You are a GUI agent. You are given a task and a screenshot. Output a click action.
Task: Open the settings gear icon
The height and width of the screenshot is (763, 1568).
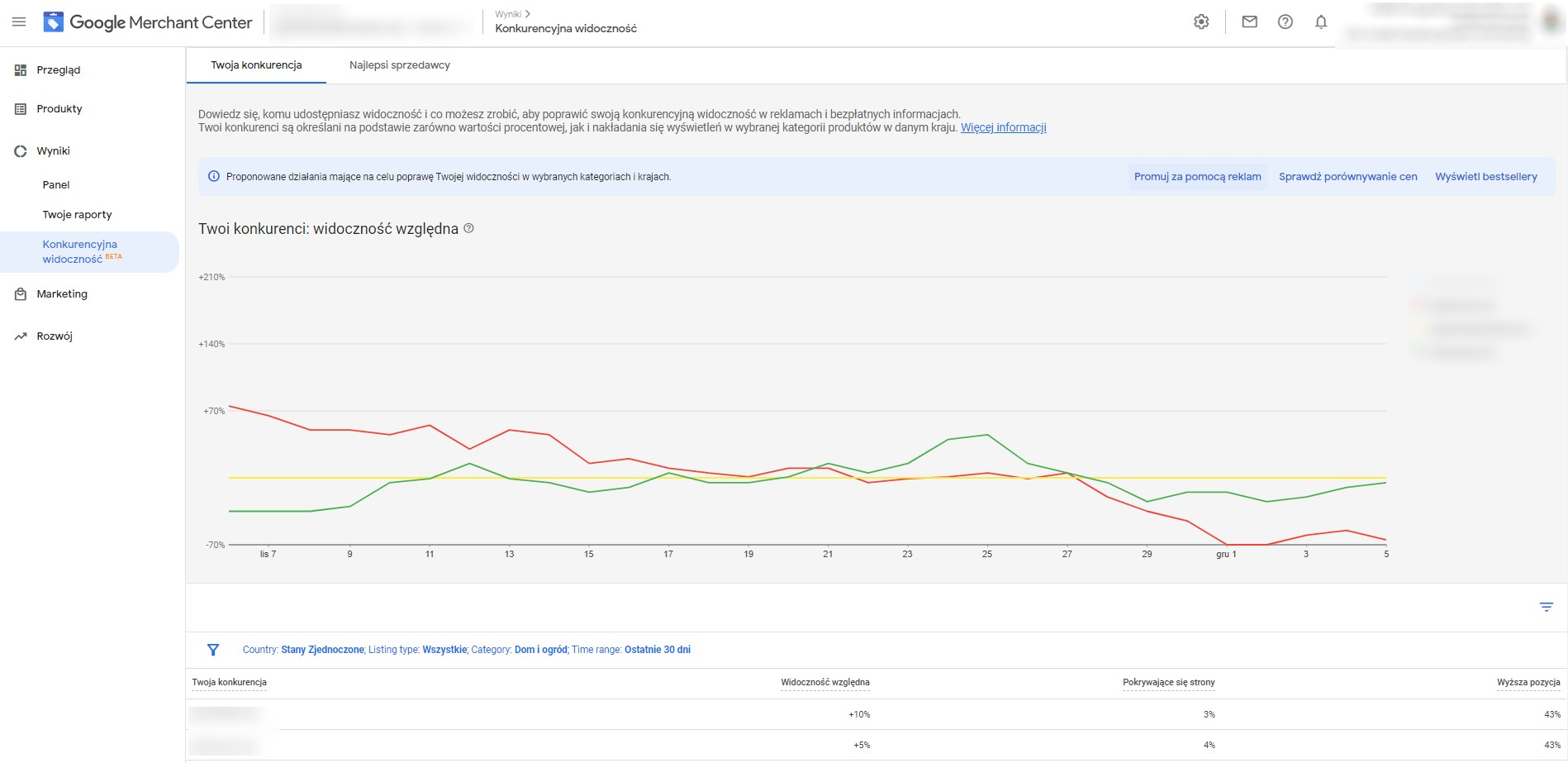point(1201,22)
